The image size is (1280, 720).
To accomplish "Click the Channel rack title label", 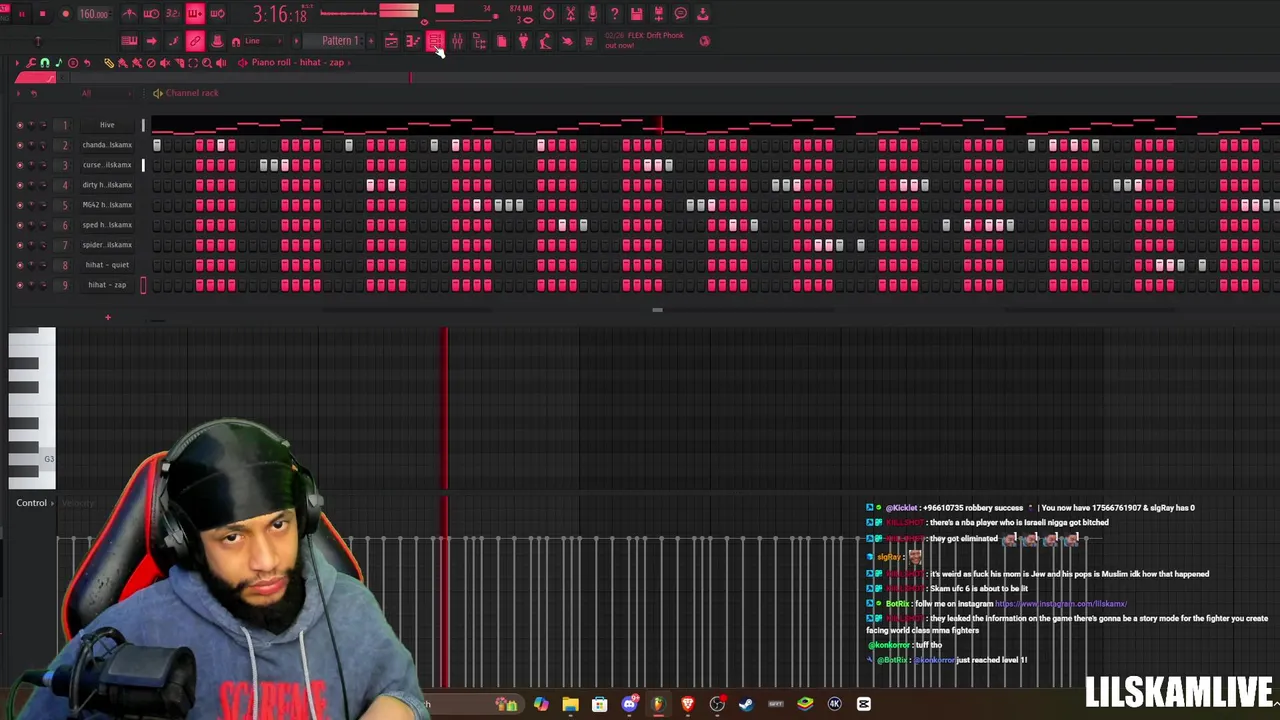I will click(x=192, y=93).
